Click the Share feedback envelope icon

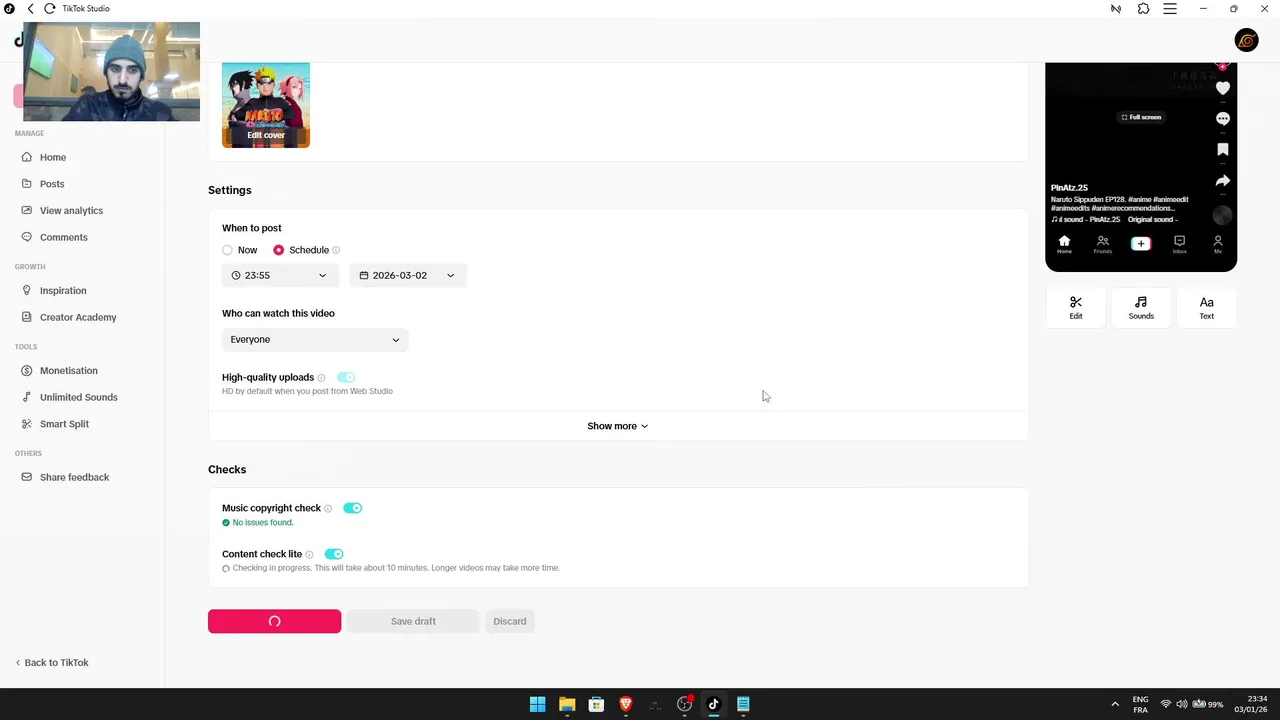[27, 477]
